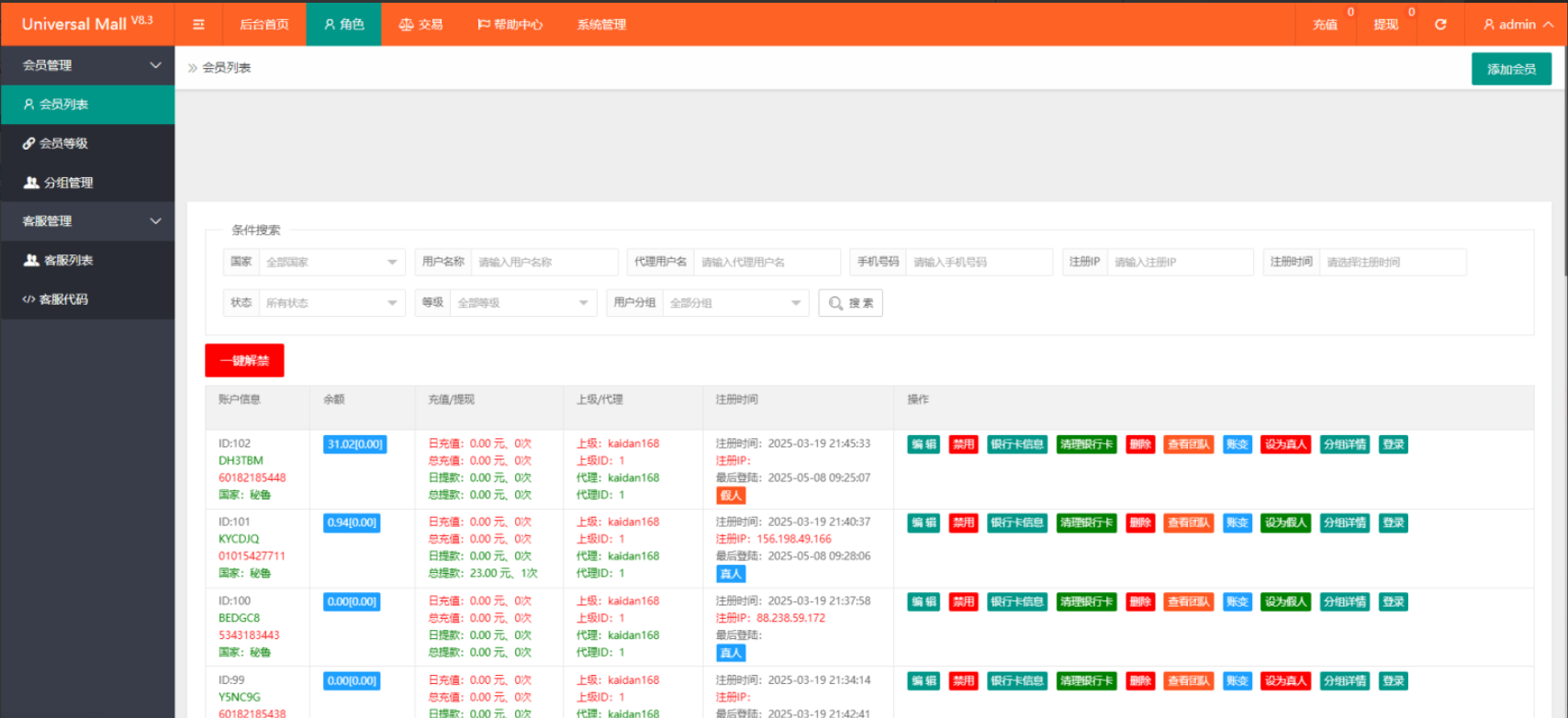
Task: Open 客服代码 in the sidebar
Action: pos(87,299)
